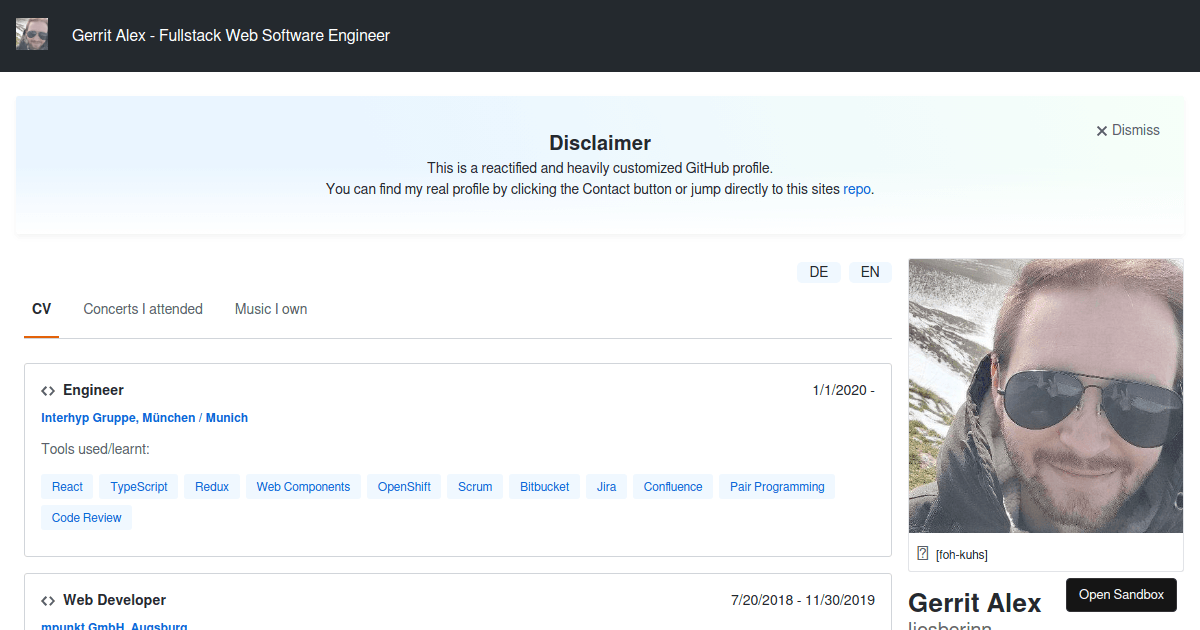Click the code icon beside the Engineer entry

click(x=48, y=390)
